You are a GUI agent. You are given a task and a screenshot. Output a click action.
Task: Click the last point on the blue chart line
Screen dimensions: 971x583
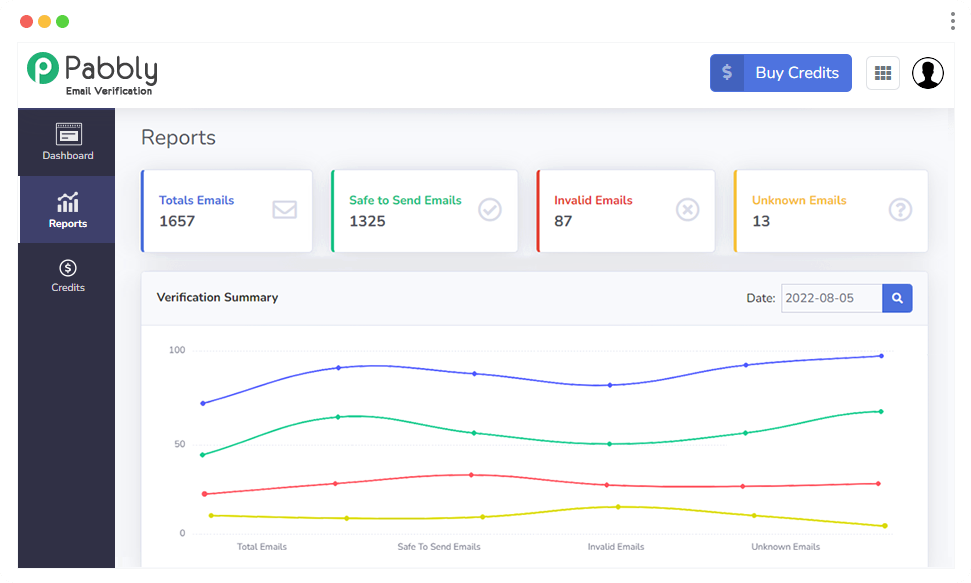tap(881, 356)
